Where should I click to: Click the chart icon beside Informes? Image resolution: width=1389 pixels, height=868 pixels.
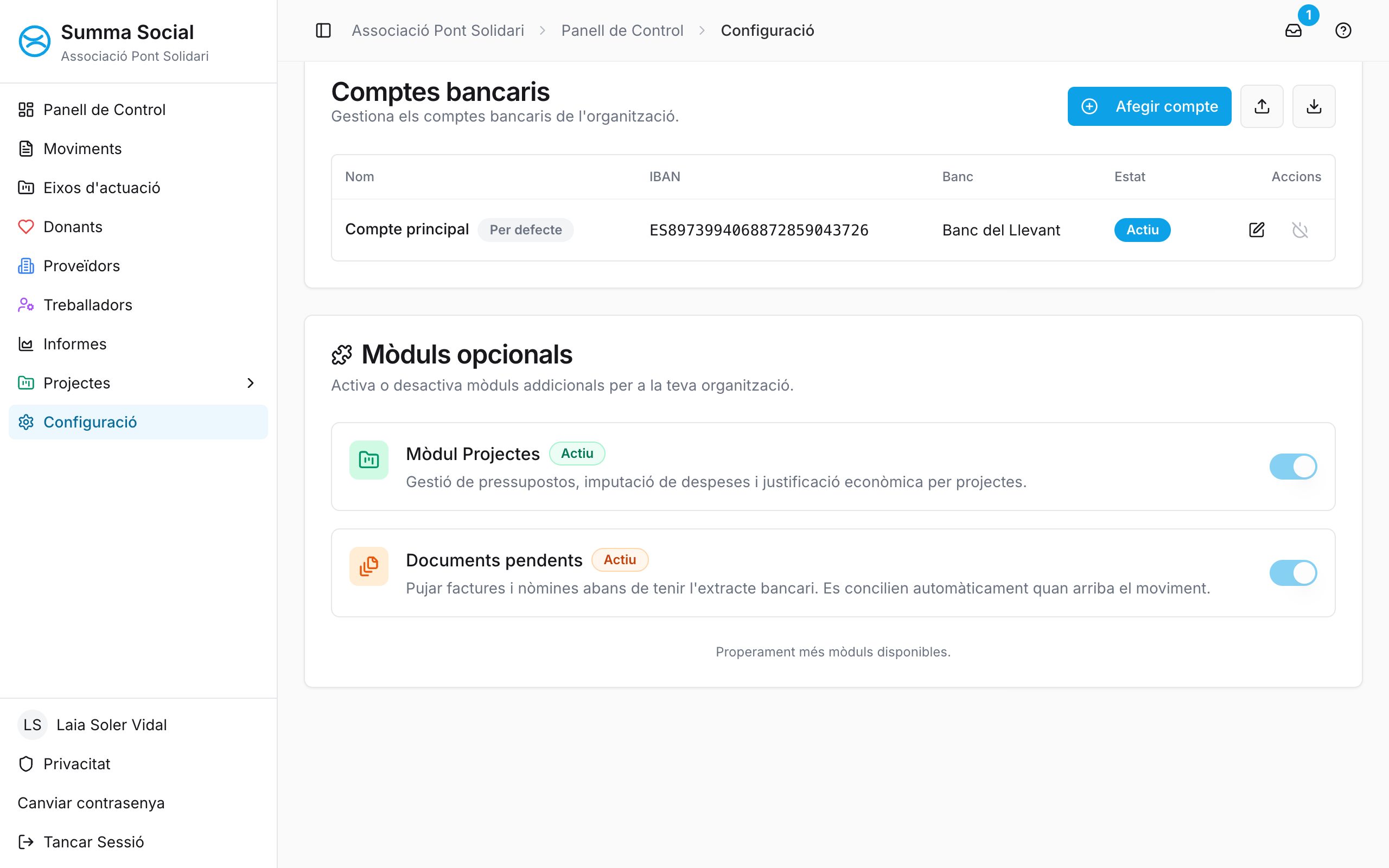[26, 344]
